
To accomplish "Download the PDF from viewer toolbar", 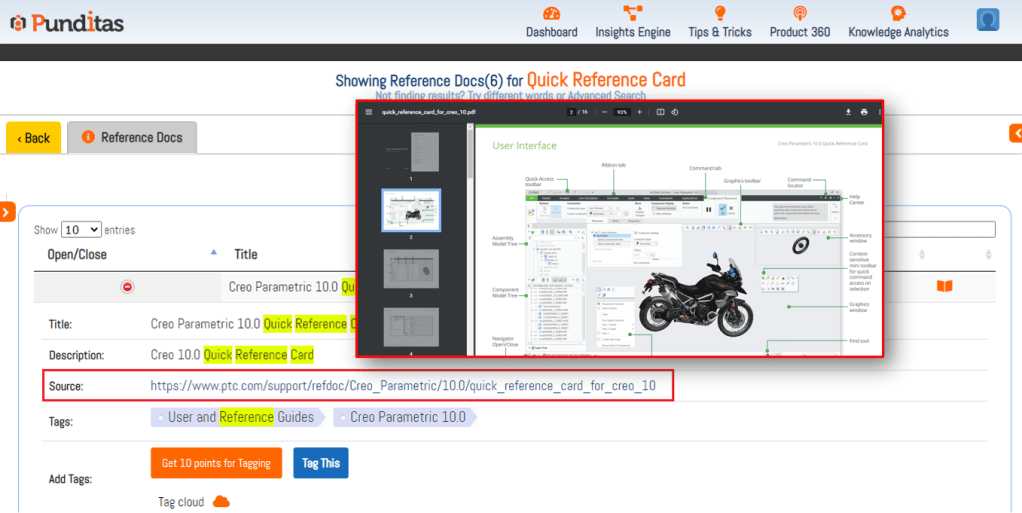I will point(848,112).
